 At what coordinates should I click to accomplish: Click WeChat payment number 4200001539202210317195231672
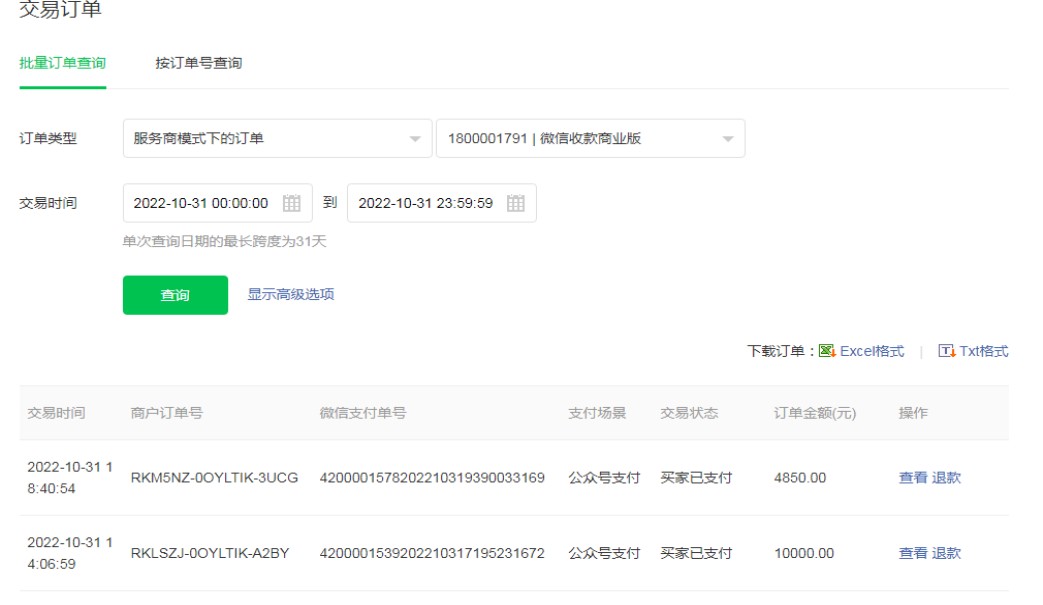(x=432, y=553)
